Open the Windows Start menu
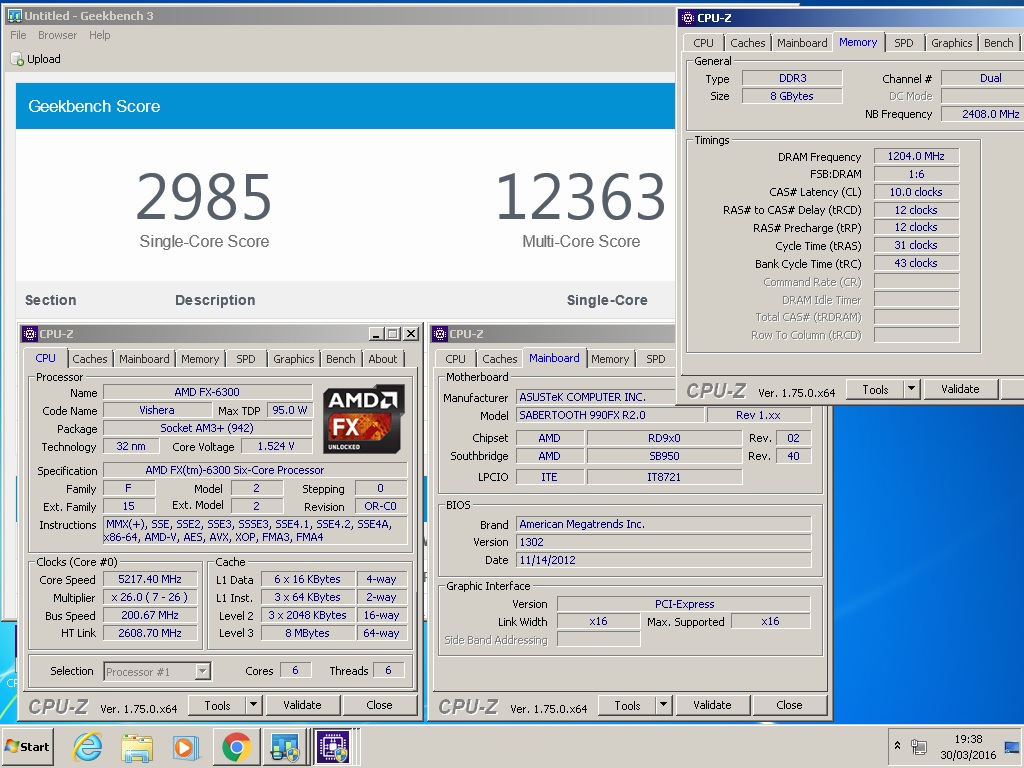1024x768 pixels. coord(27,746)
